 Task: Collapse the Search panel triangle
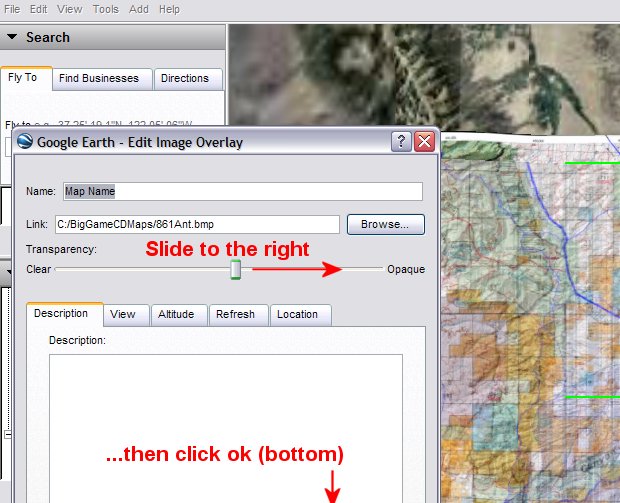click(12, 37)
